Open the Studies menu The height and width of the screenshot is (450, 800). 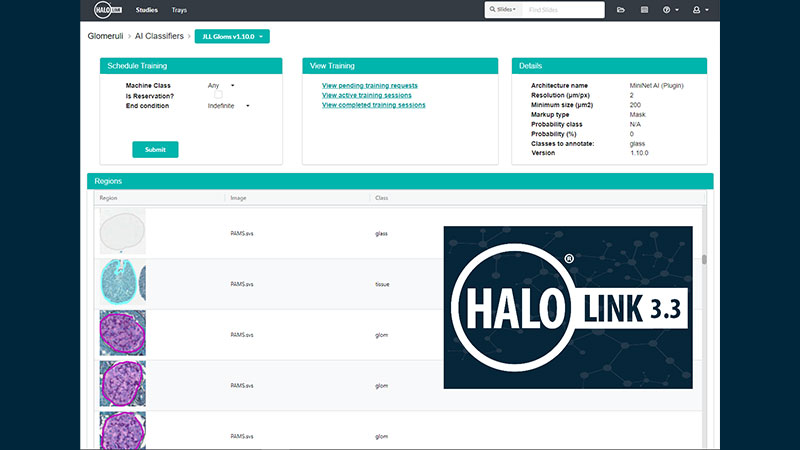146,10
